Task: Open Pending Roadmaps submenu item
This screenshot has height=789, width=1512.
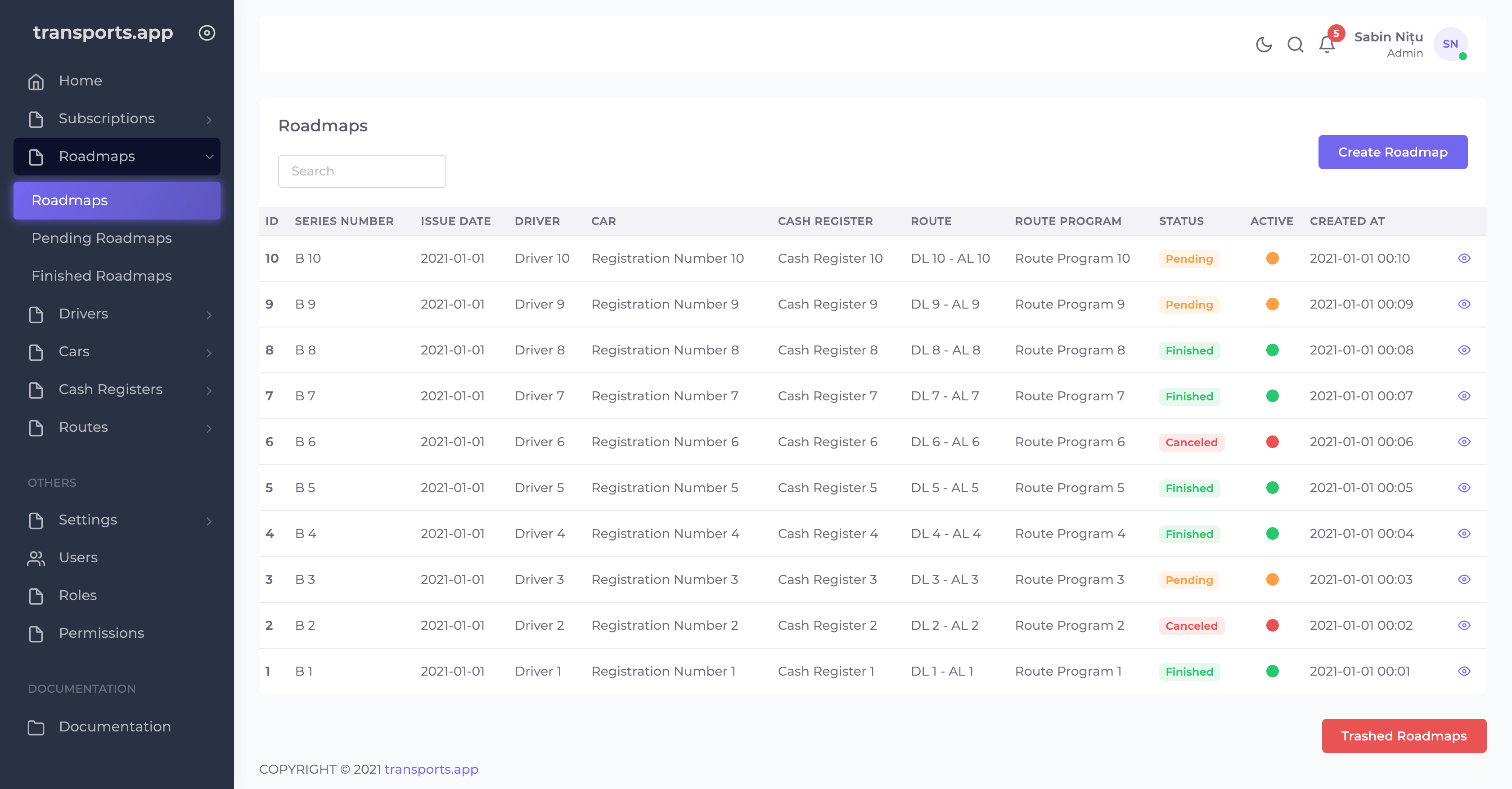Action: [x=102, y=238]
